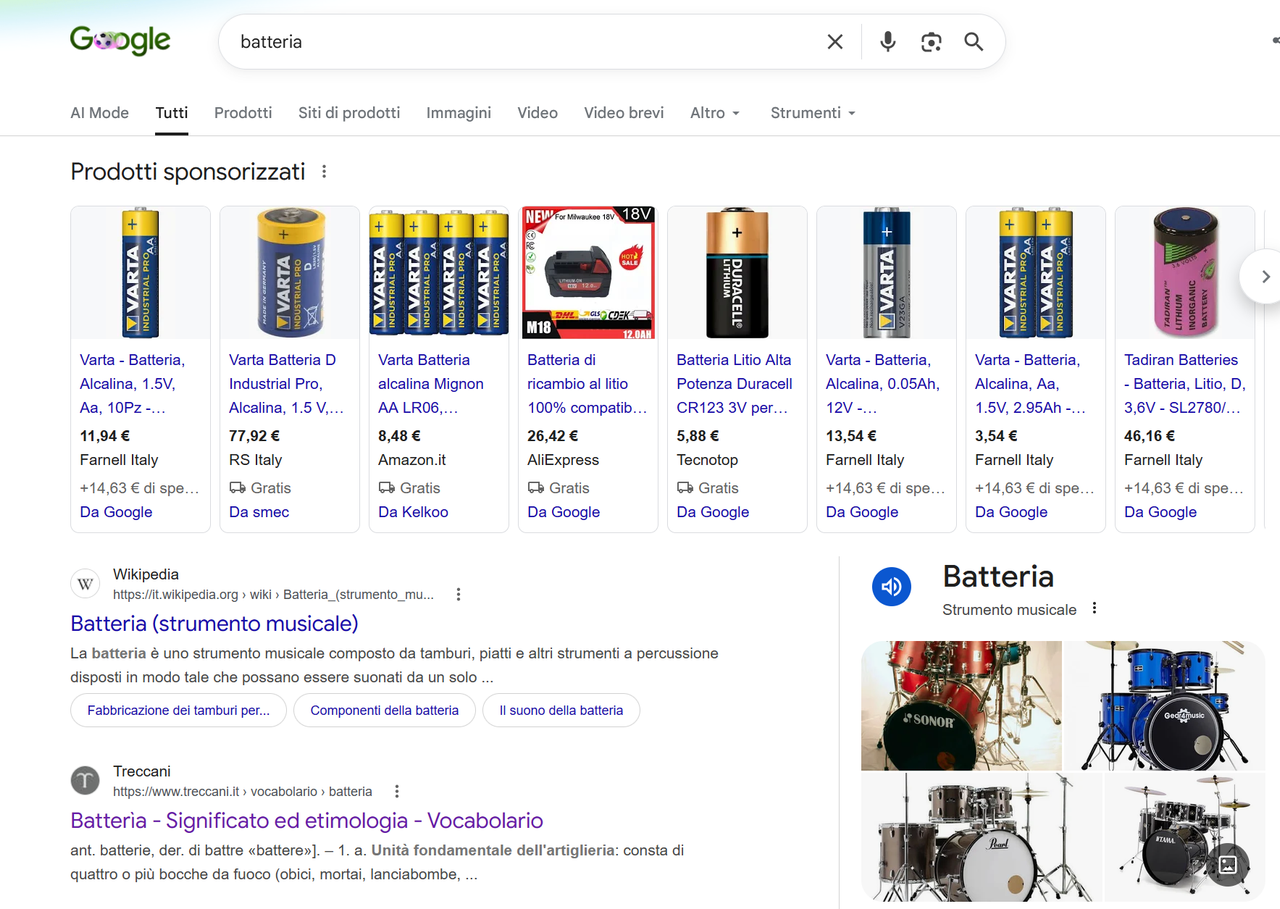Screen dimensions: 1280x909
Task: Open three-dot menu beside Strumento musicale
Action: 1094,609
